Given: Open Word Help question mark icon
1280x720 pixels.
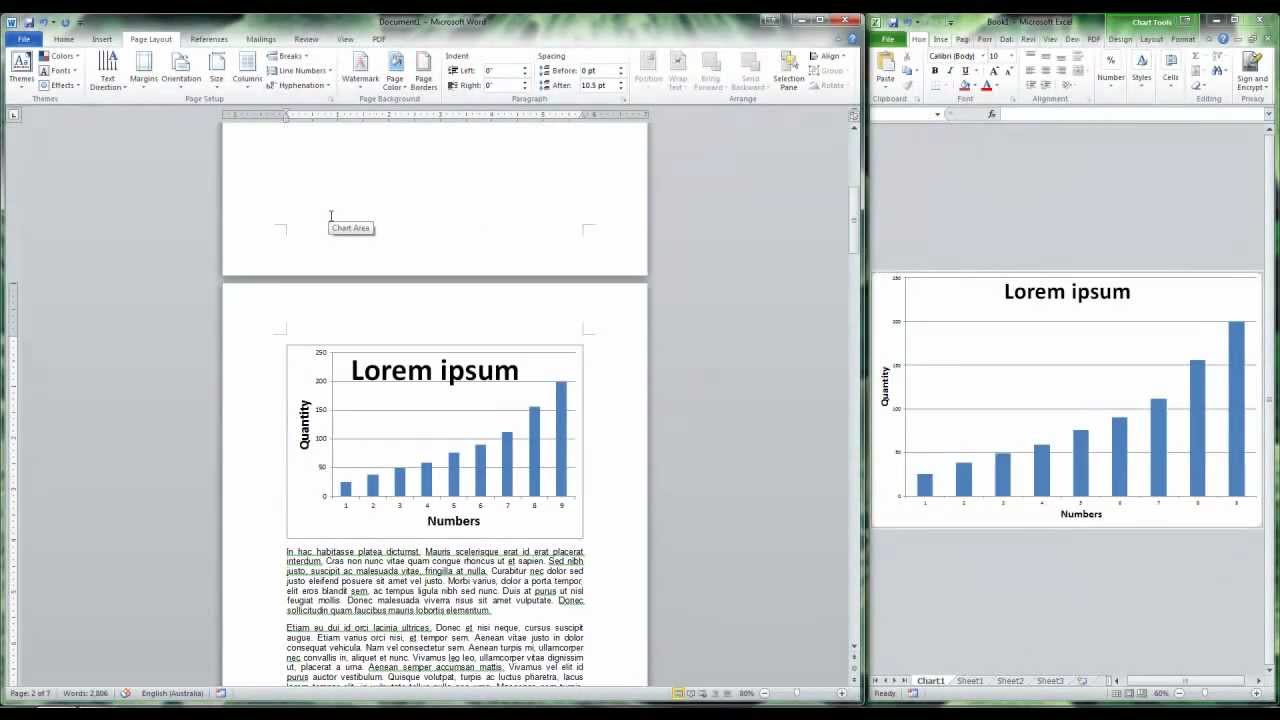Looking at the screenshot, I should pos(853,39).
